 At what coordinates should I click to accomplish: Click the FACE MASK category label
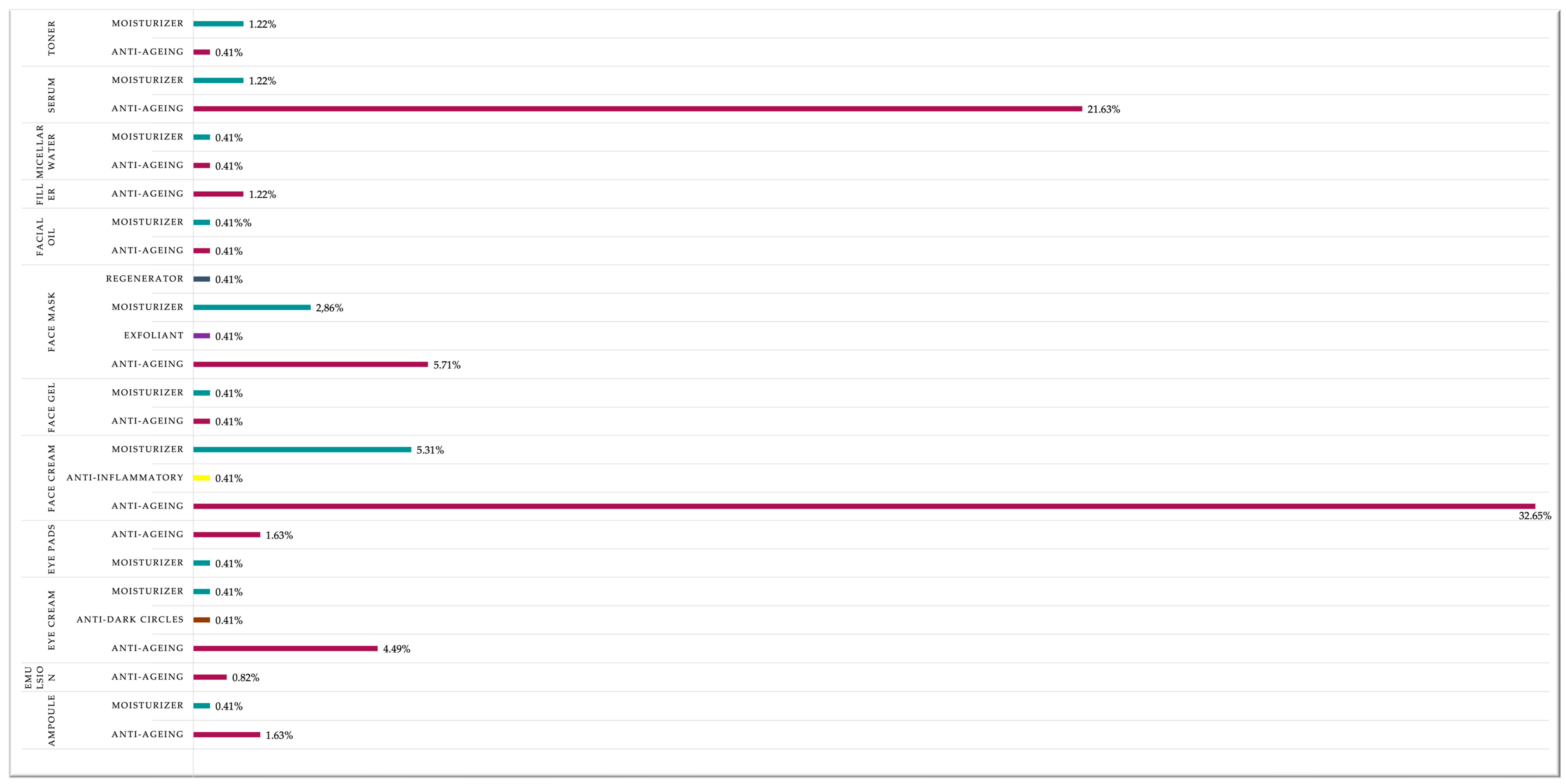pyautogui.click(x=51, y=321)
